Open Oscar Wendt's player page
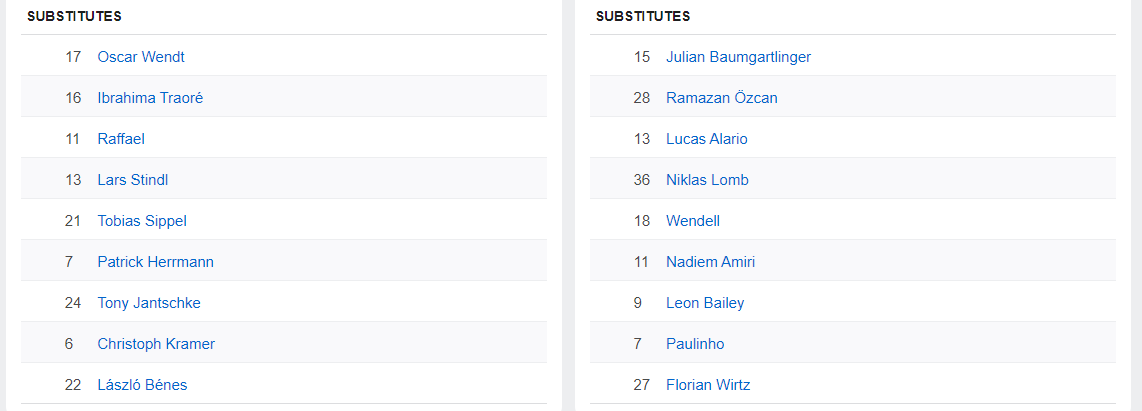This screenshot has width=1142, height=411. tap(141, 57)
